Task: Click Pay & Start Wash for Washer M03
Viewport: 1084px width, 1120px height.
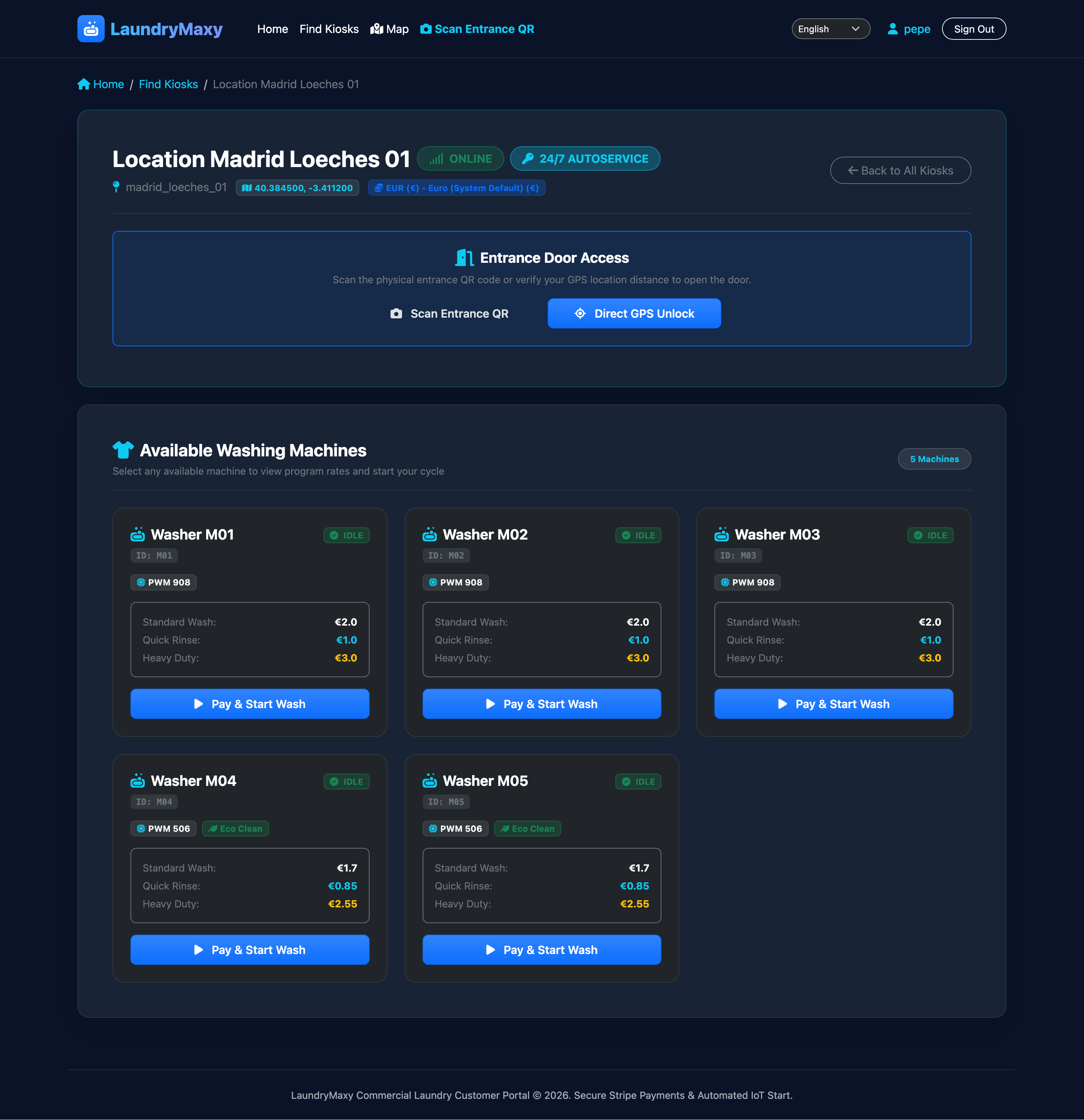Action: [x=834, y=704]
